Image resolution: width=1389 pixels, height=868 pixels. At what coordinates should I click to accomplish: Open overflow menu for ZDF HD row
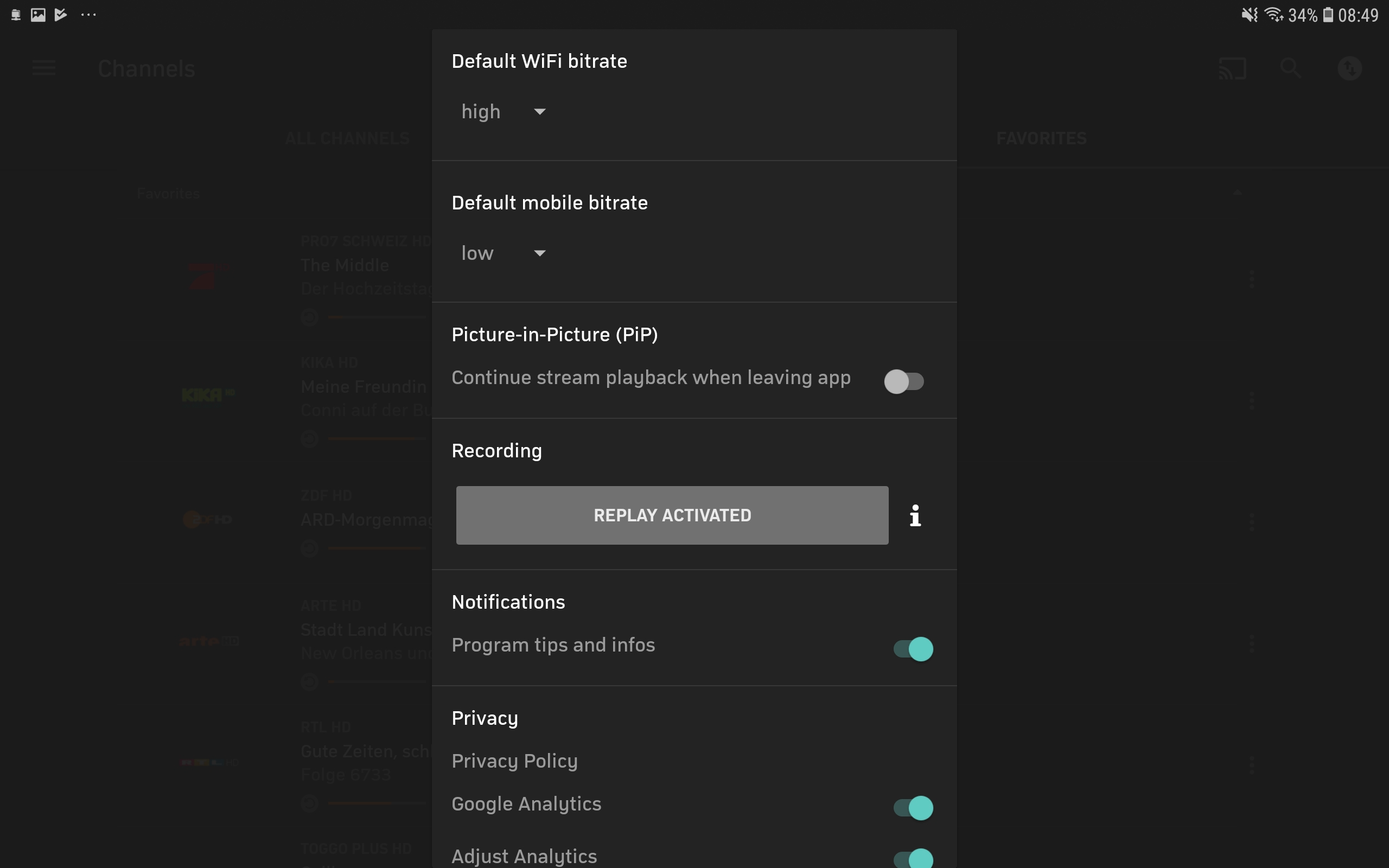[1252, 522]
